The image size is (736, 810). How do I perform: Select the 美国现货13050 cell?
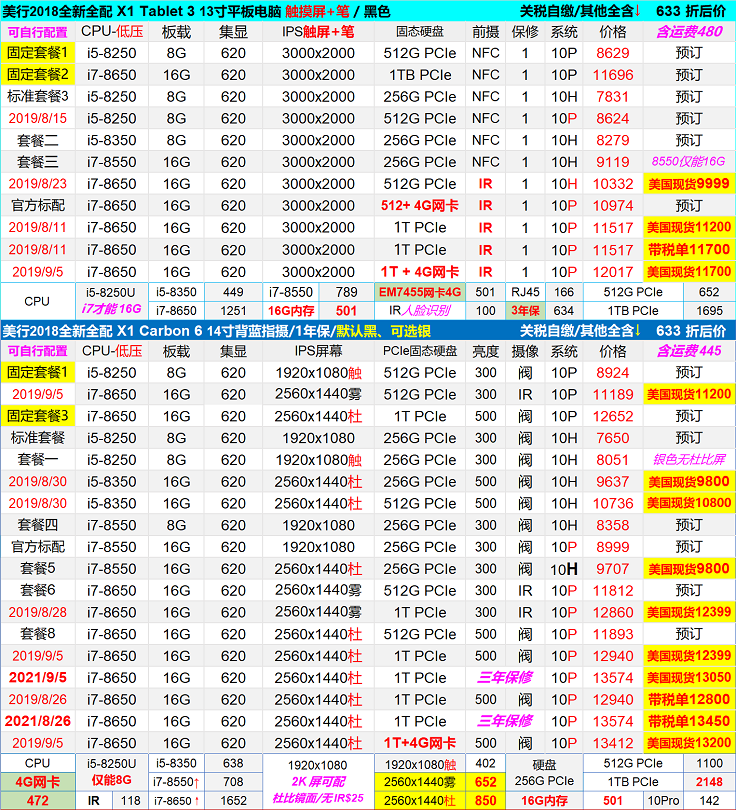[690, 678]
